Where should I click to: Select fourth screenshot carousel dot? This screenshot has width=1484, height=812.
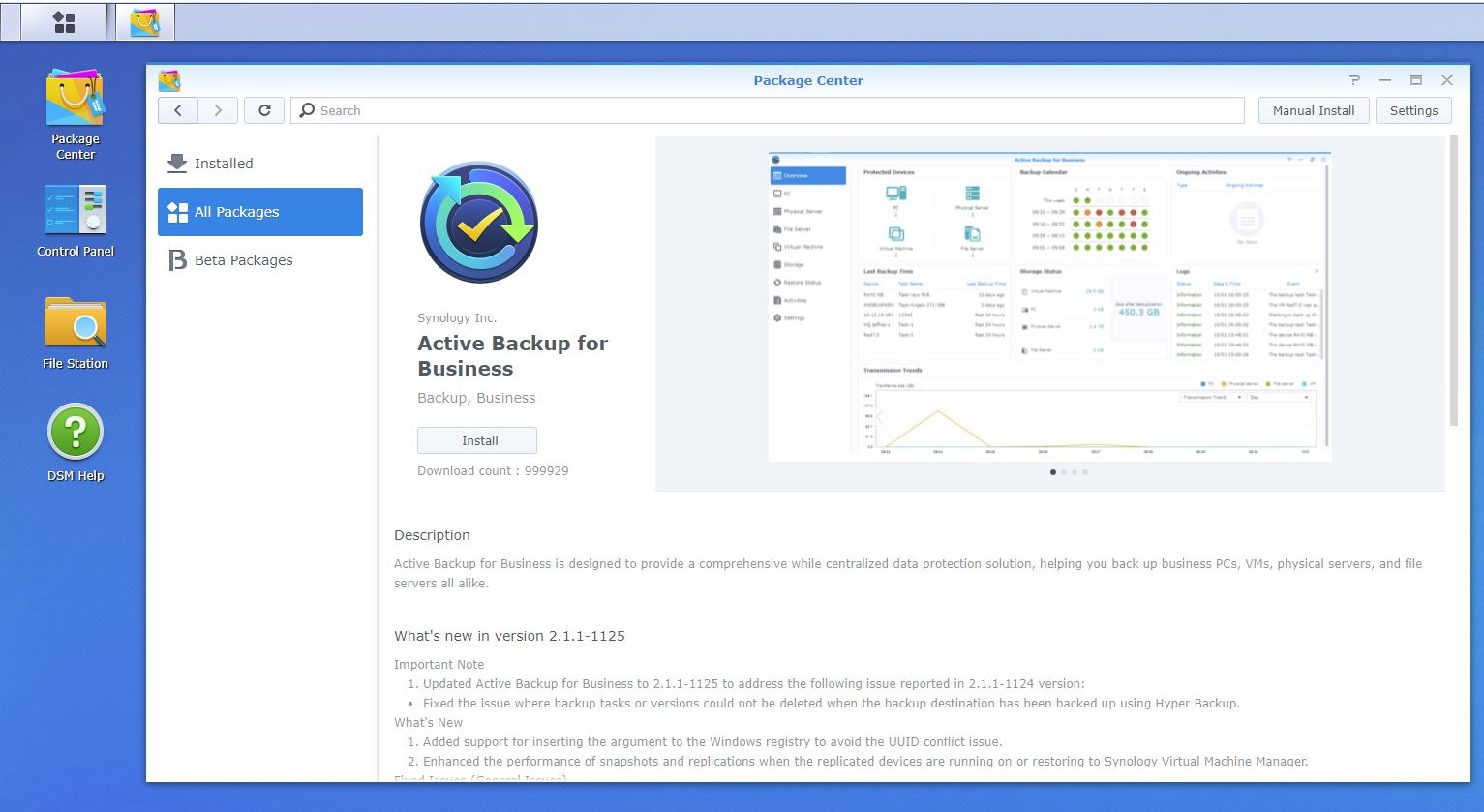point(1085,472)
